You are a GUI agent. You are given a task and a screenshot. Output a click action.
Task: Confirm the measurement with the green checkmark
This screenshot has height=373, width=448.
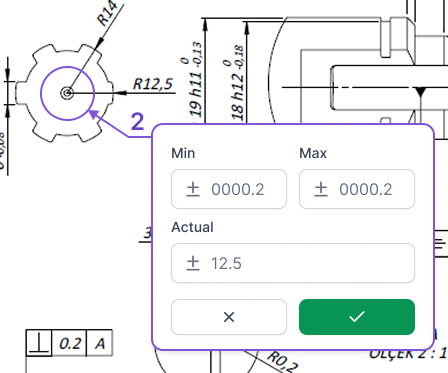pyautogui.click(x=357, y=317)
